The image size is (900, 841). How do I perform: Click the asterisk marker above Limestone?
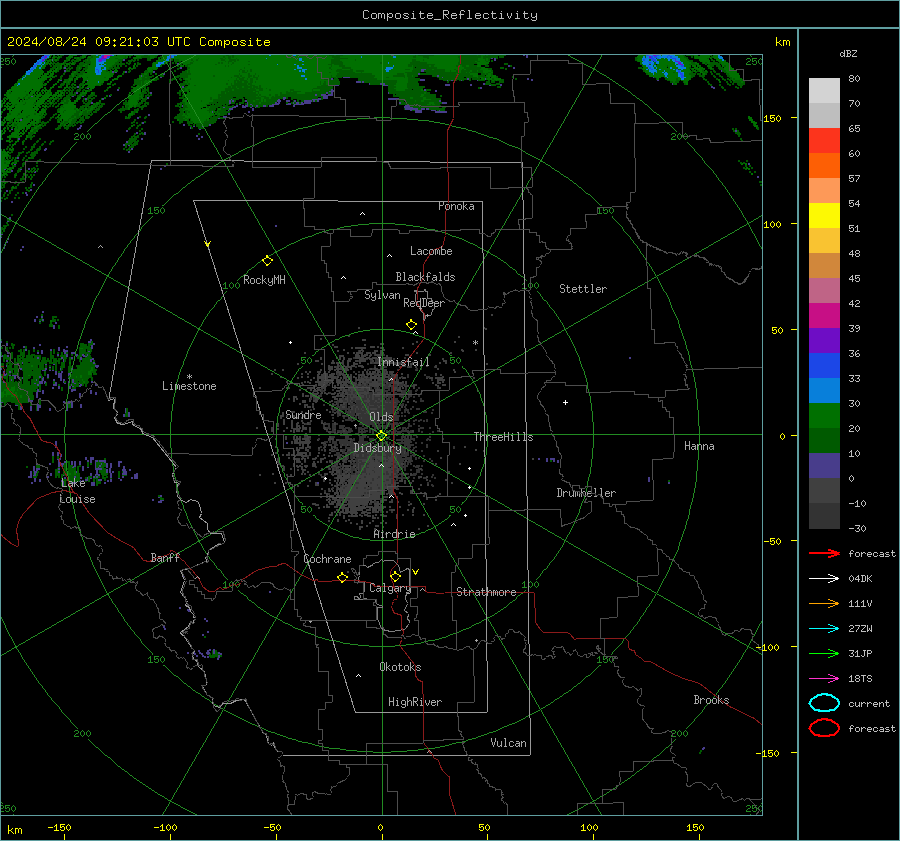point(189,377)
